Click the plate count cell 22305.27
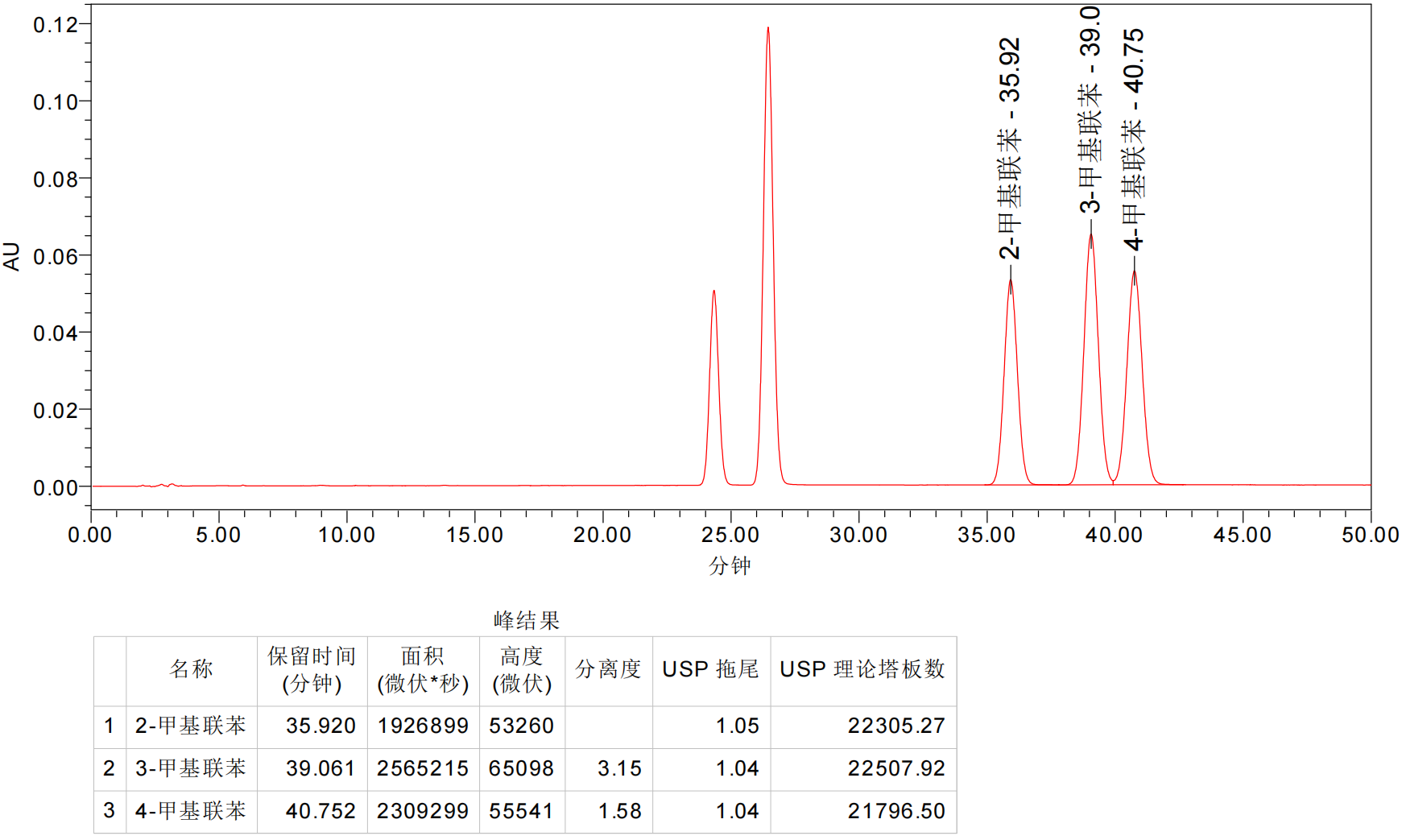 [x=895, y=726]
